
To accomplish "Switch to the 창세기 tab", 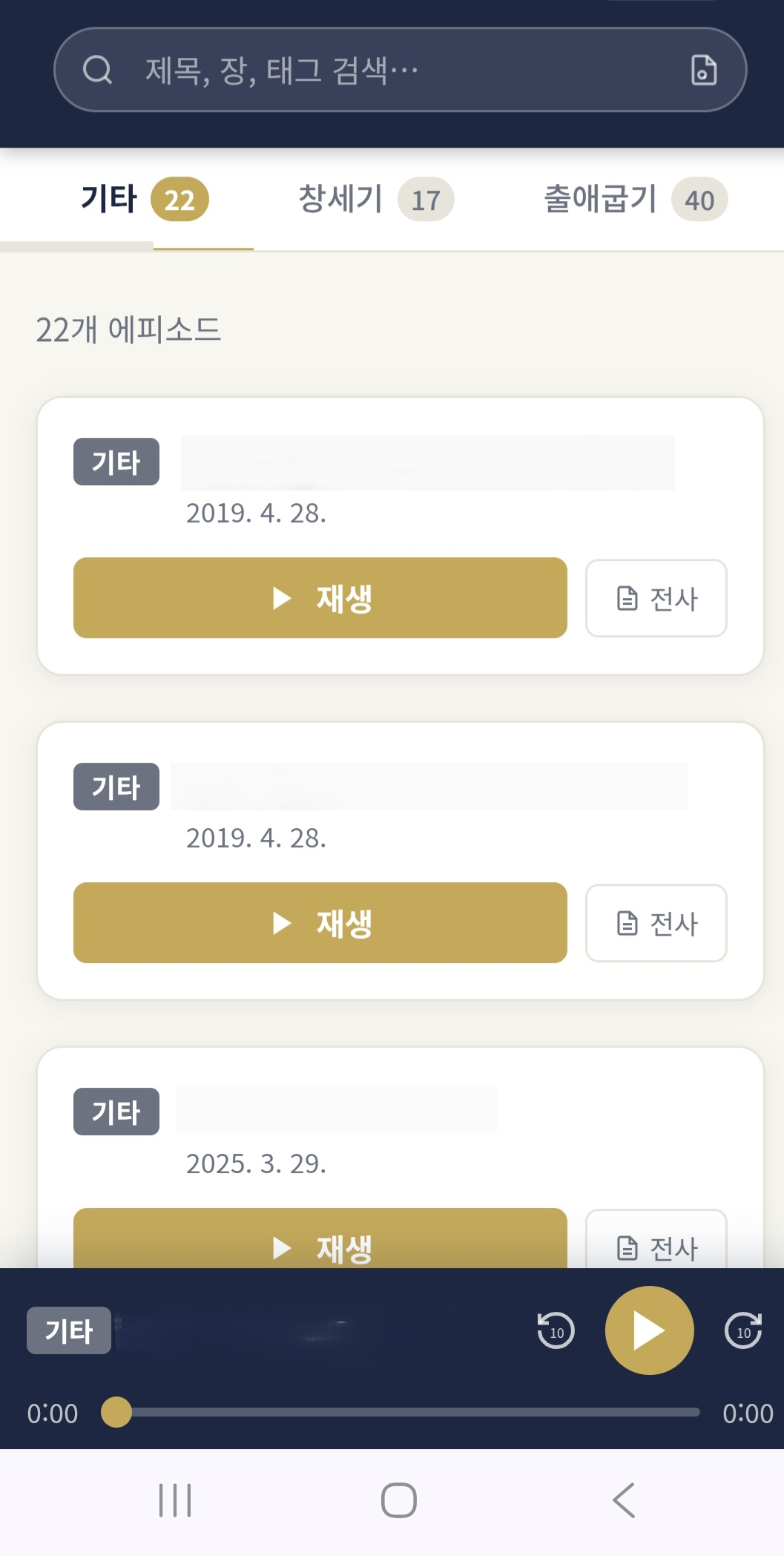I will click(376, 199).
